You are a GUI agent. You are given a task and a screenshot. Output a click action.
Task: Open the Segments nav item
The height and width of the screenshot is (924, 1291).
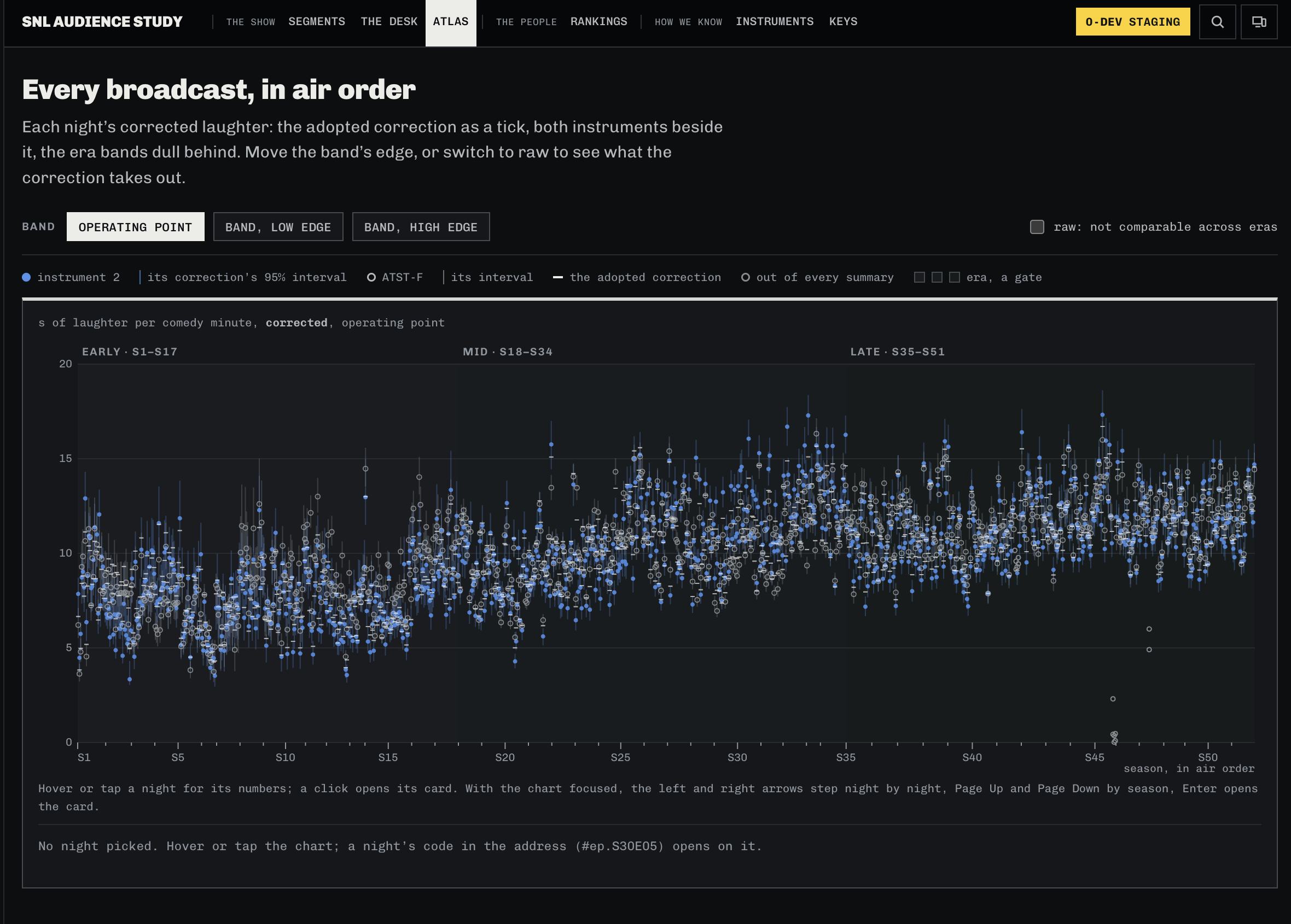(x=317, y=22)
